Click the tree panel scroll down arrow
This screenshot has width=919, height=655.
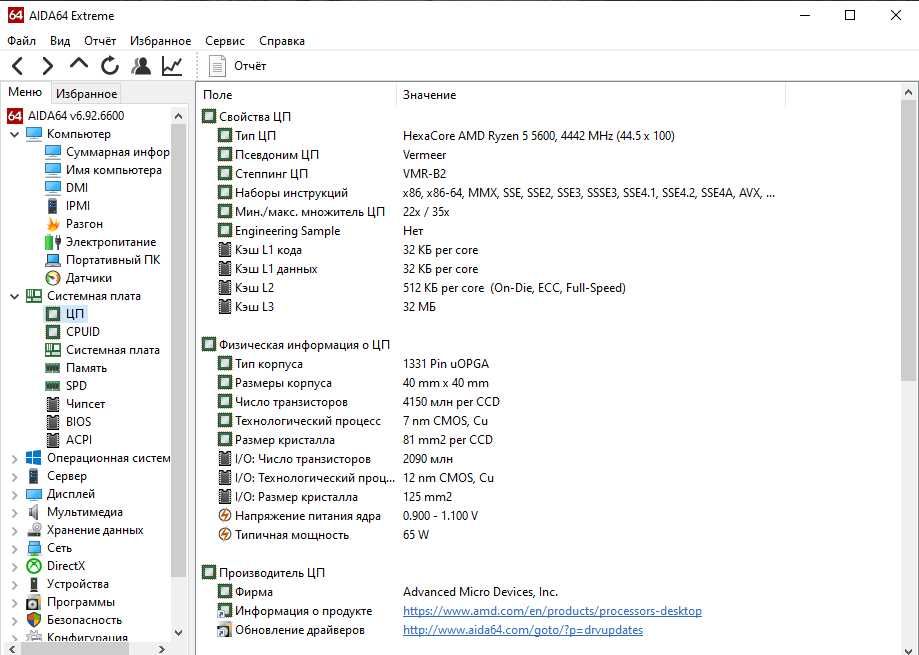point(179,633)
